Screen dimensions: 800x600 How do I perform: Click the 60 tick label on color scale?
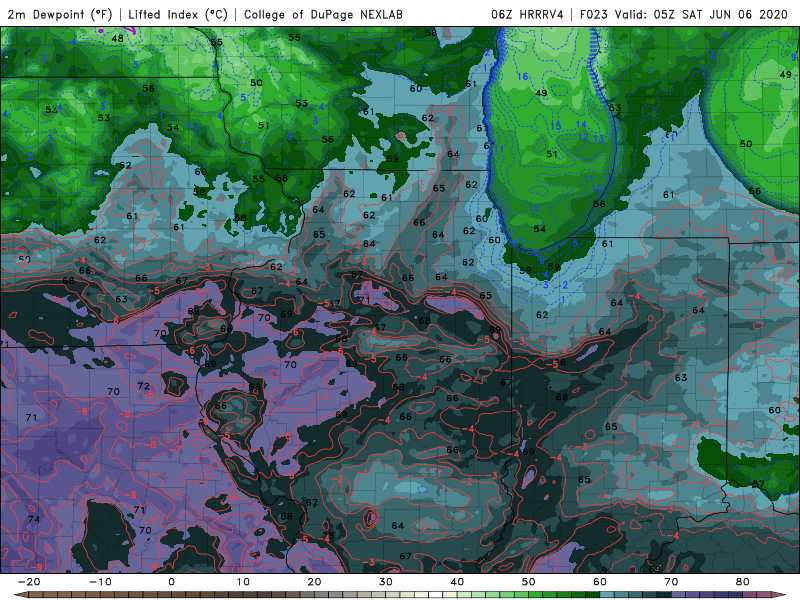600,582
